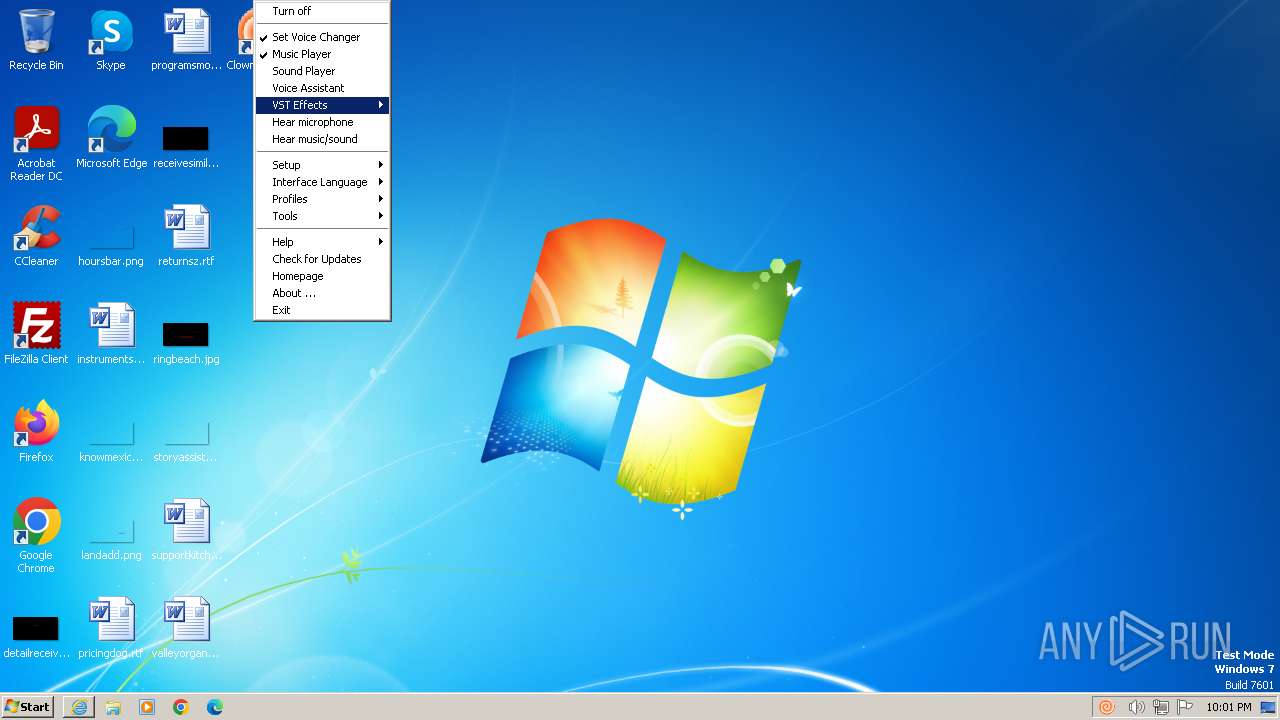The height and width of the screenshot is (720, 1280).
Task: Open the FileZilla Client shortcut
Action: coord(36,334)
